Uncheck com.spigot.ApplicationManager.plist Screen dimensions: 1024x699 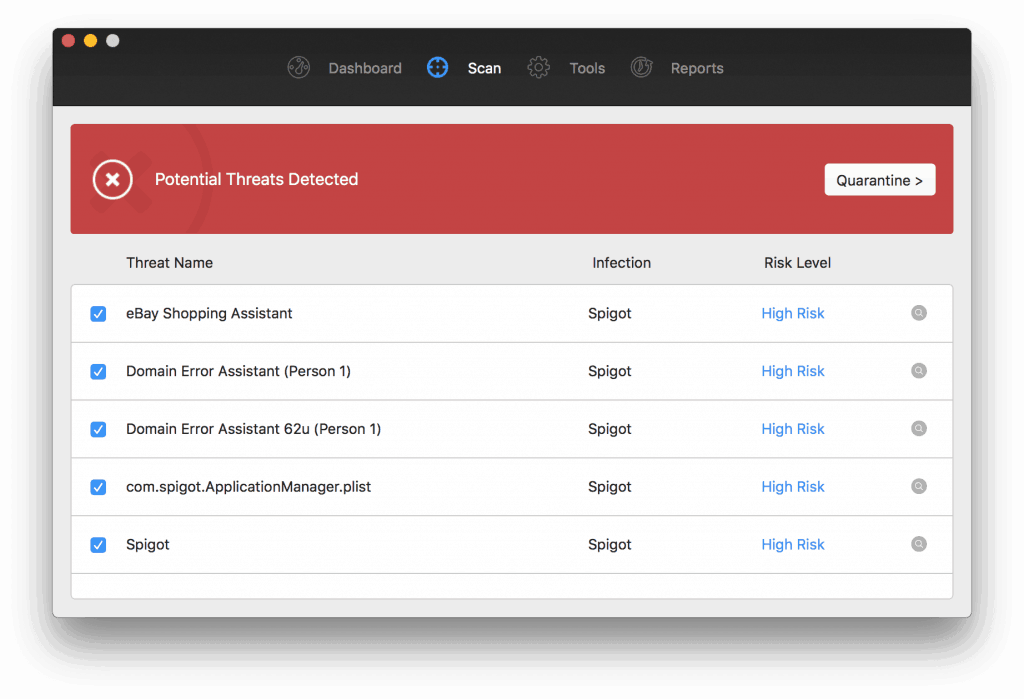[x=98, y=487]
